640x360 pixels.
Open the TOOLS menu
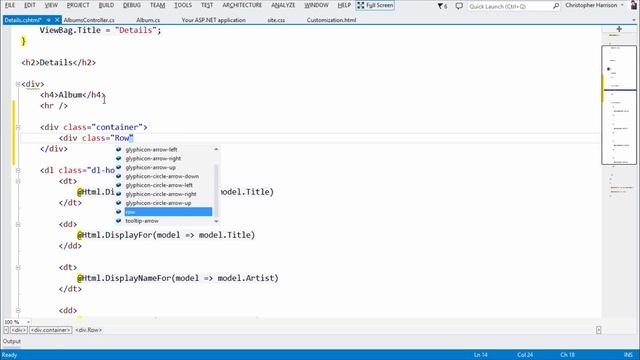pos(183,5)
